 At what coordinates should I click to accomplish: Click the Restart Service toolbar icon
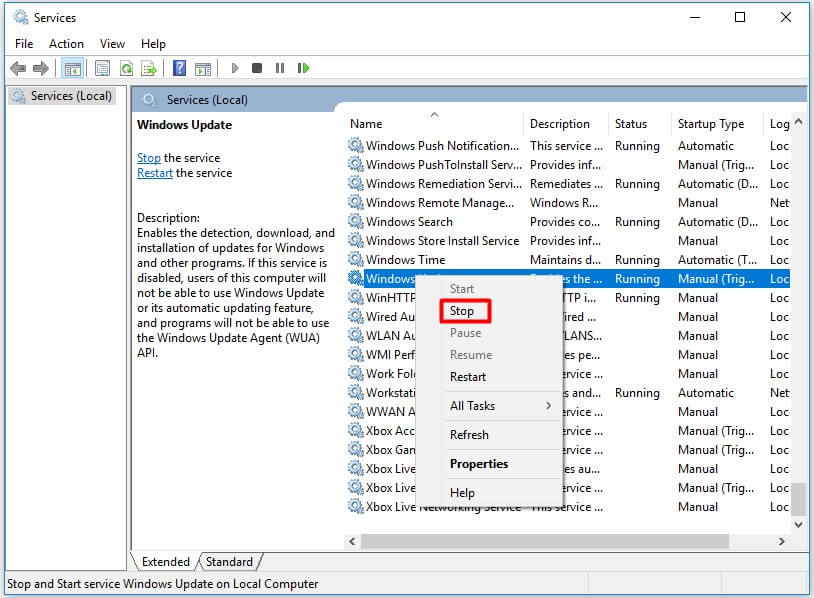pos(303,68)
